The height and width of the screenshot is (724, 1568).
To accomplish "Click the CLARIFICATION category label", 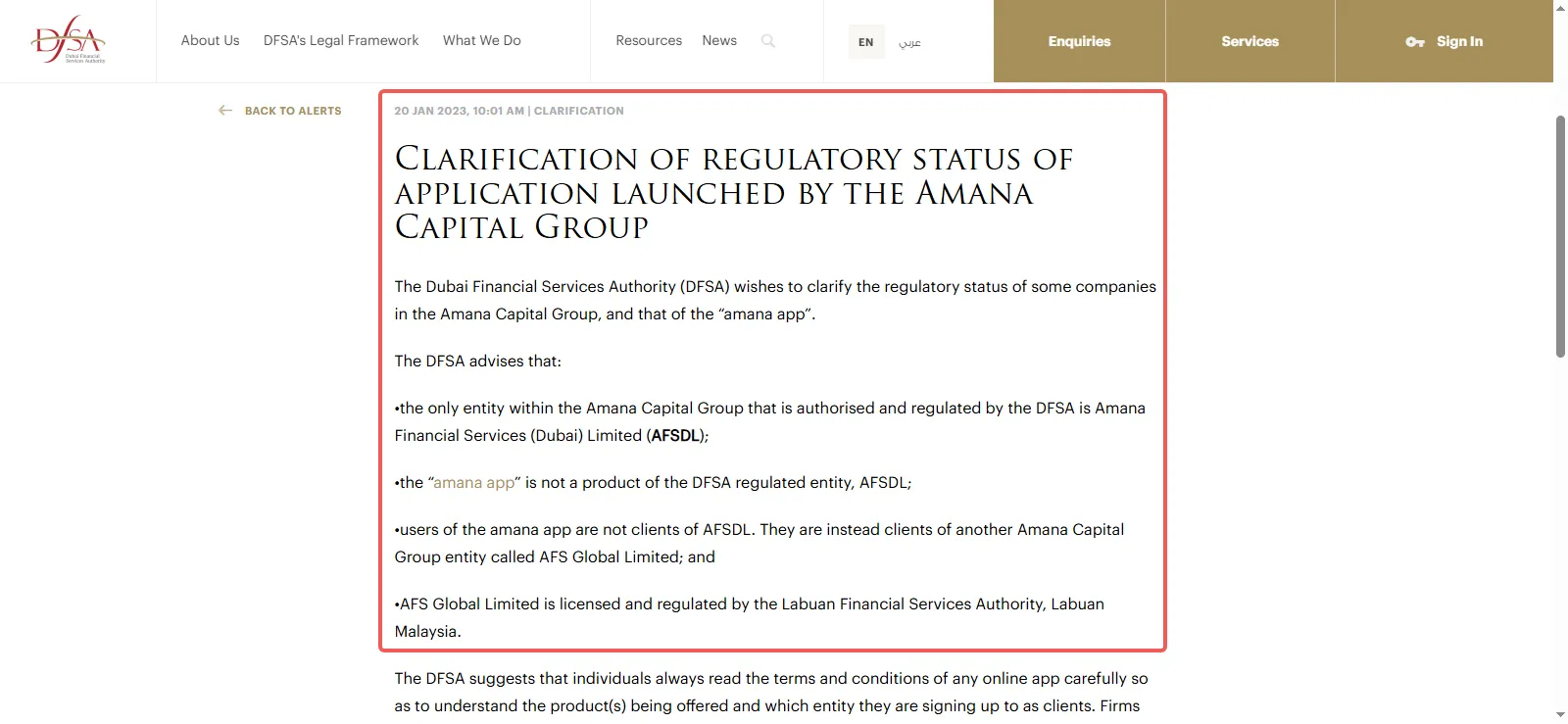I will click(579, 111).
